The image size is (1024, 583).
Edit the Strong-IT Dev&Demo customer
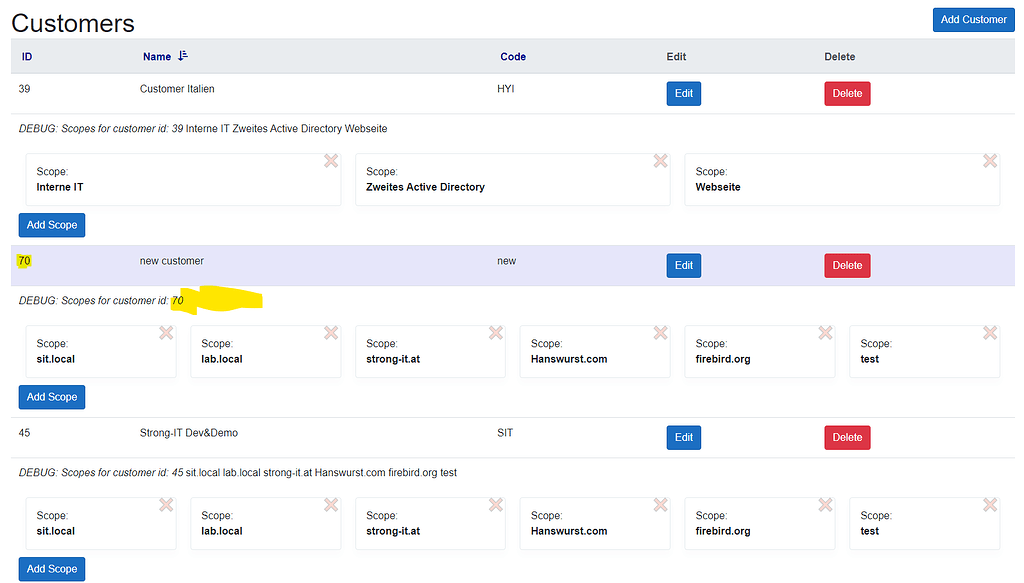coord(684,438)
